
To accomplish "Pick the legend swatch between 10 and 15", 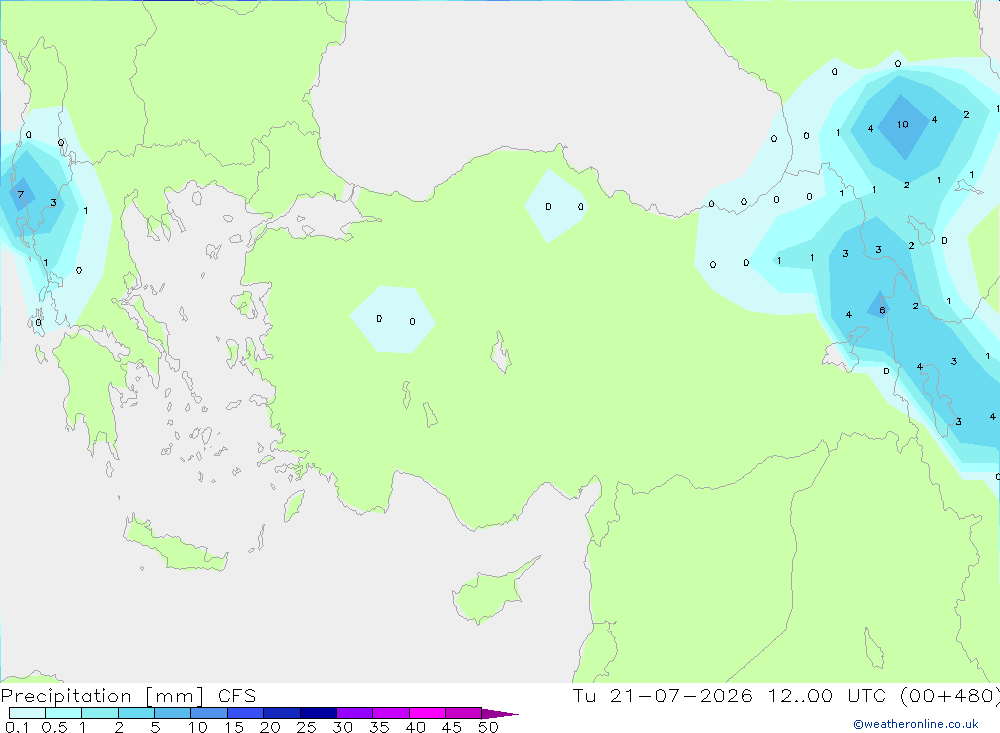I will coord(209,713).
